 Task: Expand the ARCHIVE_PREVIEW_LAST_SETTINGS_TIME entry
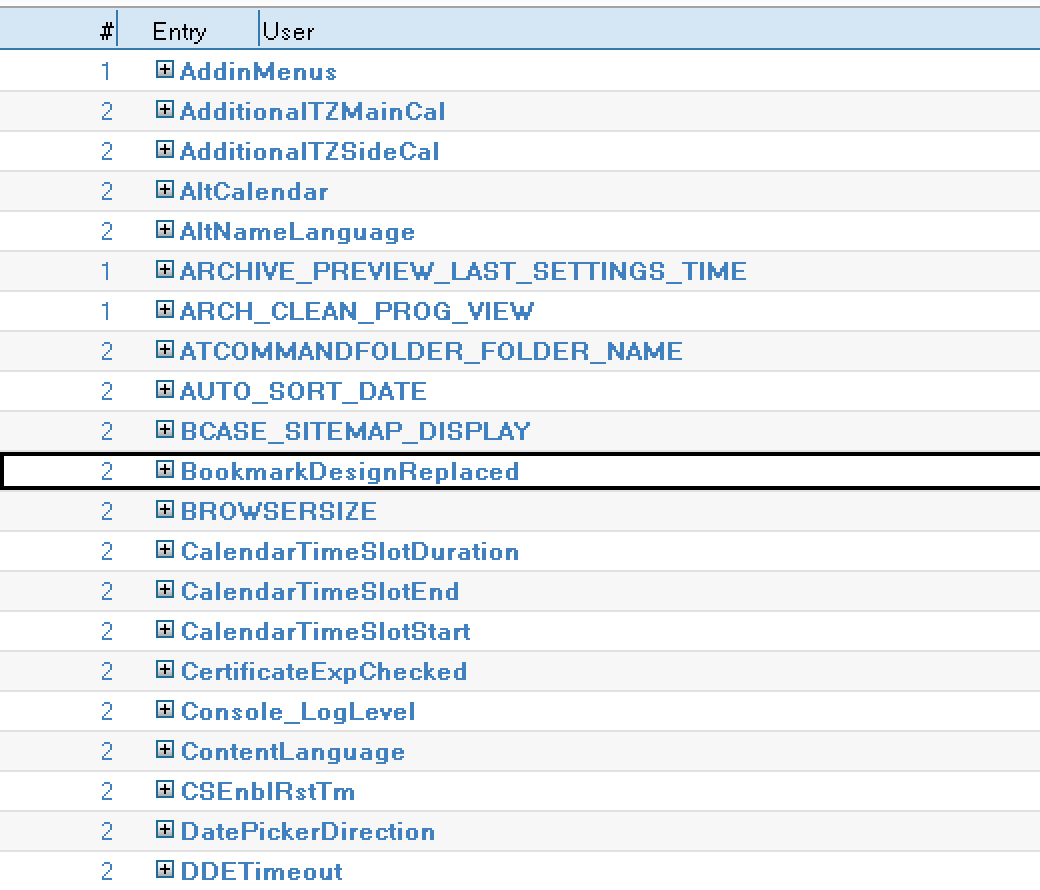click(164, 271)
